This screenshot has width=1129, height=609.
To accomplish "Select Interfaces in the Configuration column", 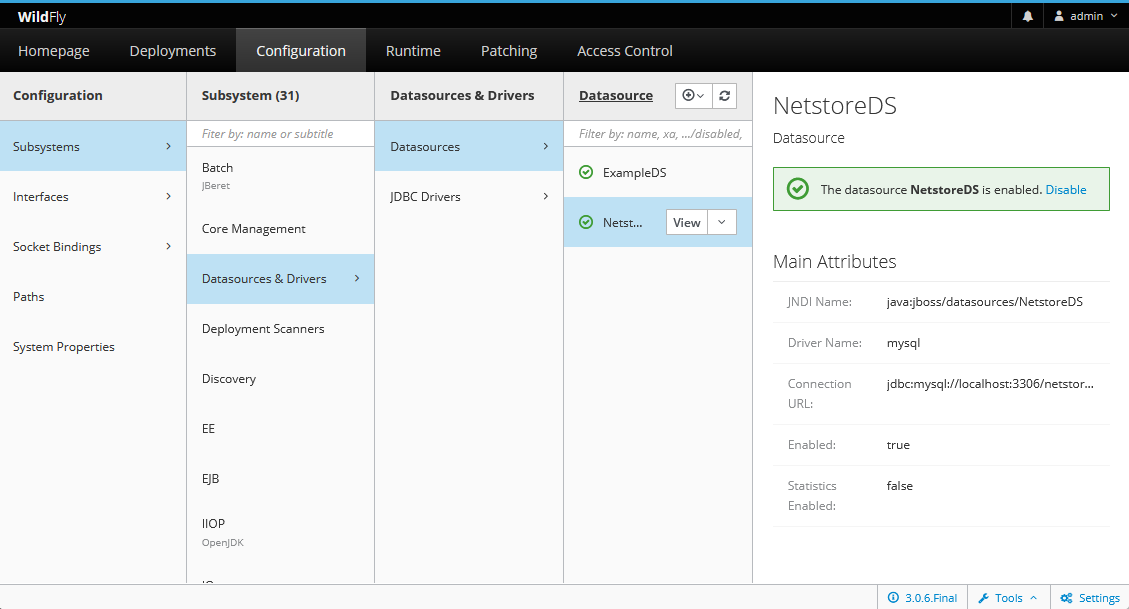I will coord(93,197).
